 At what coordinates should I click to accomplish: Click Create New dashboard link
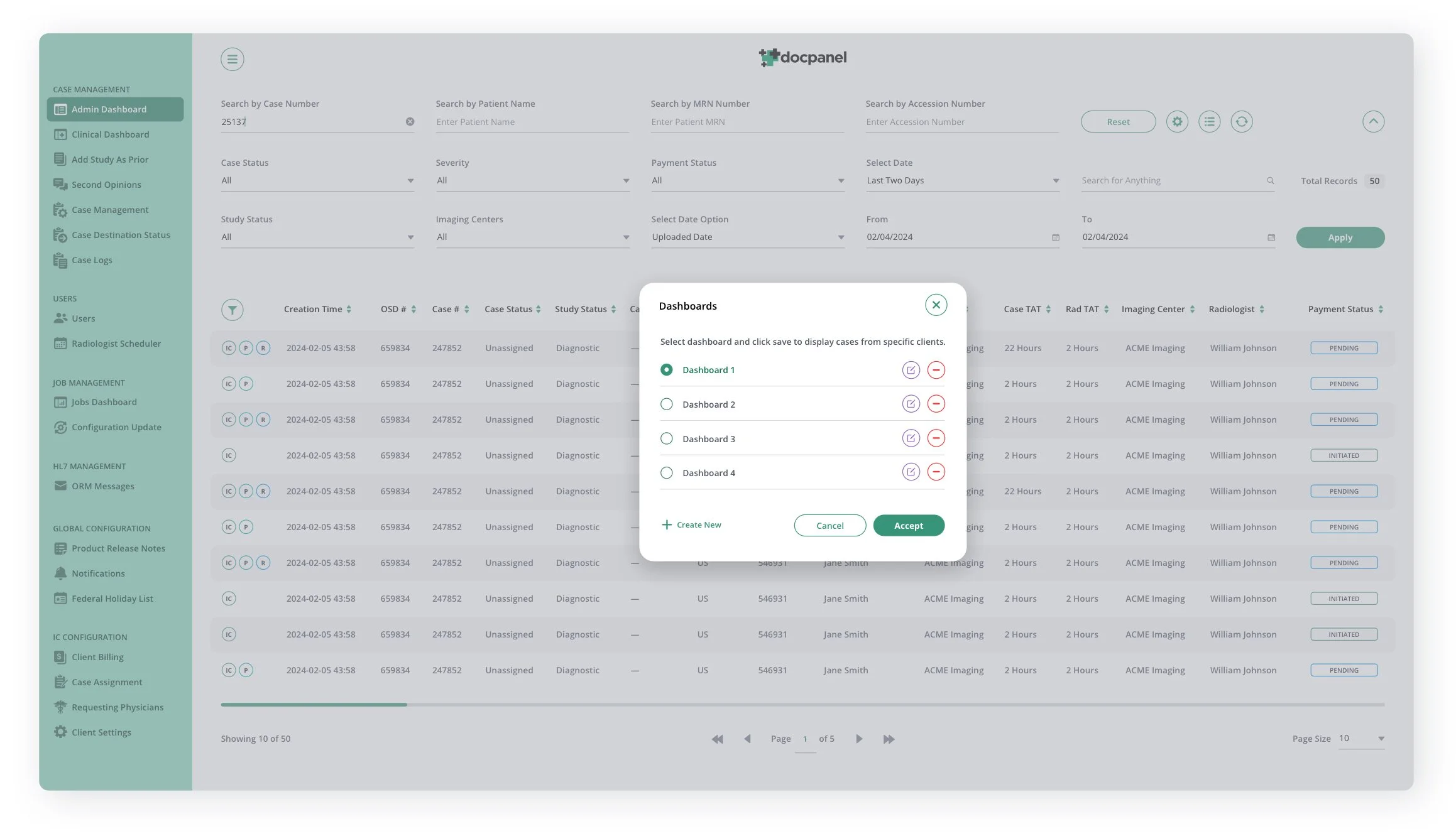tap(691, 525)
